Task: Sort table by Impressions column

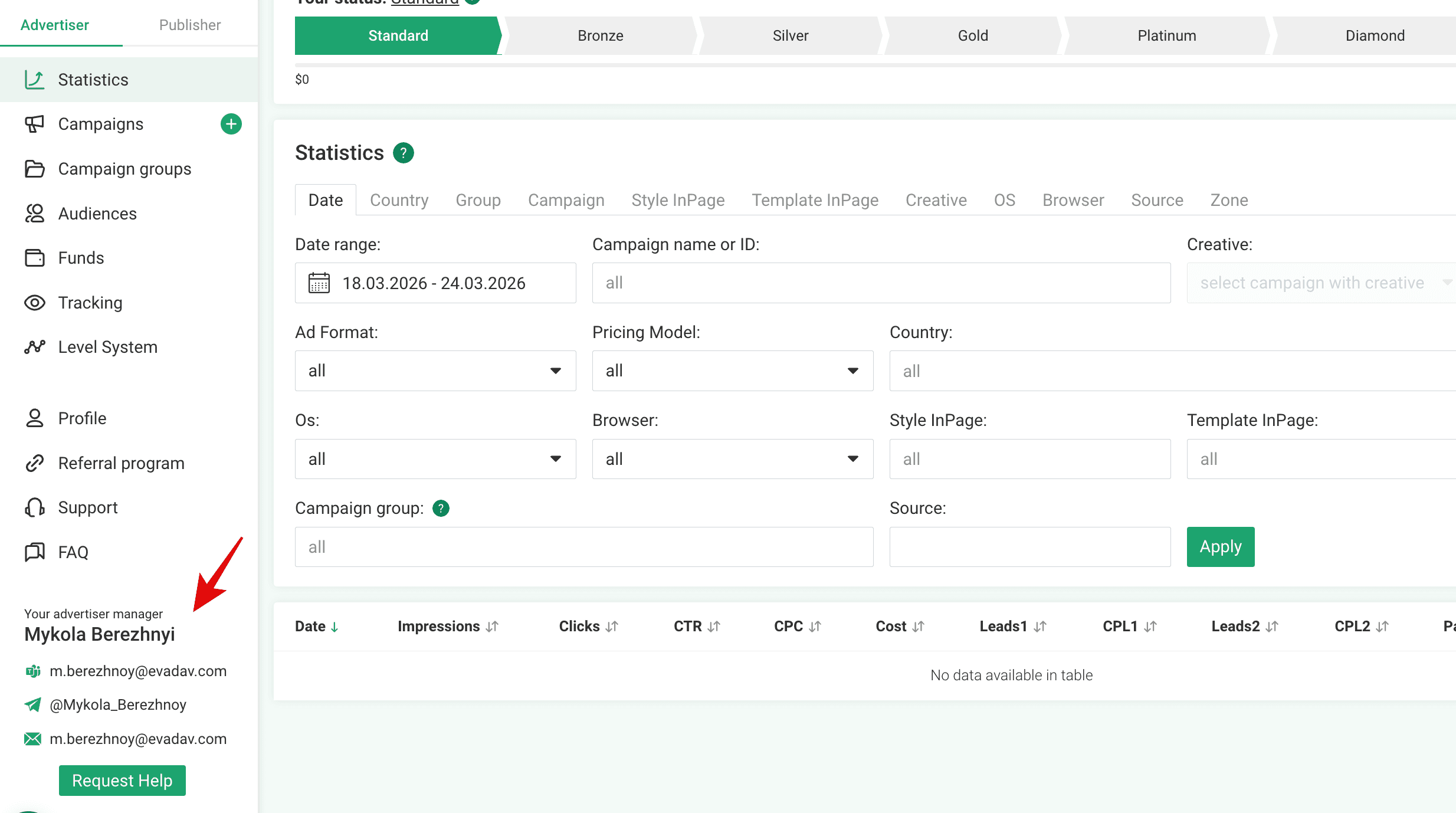Action: [x=448, y=627]
